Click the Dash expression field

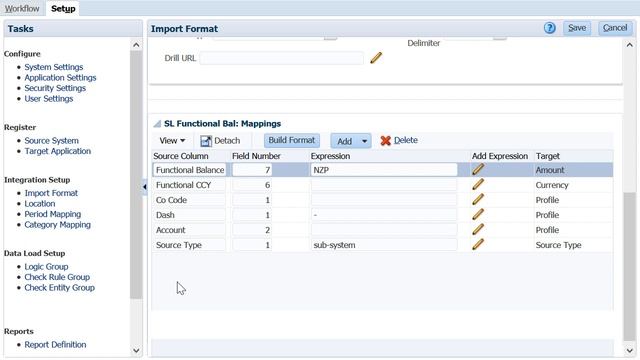[x=384, y=215]
